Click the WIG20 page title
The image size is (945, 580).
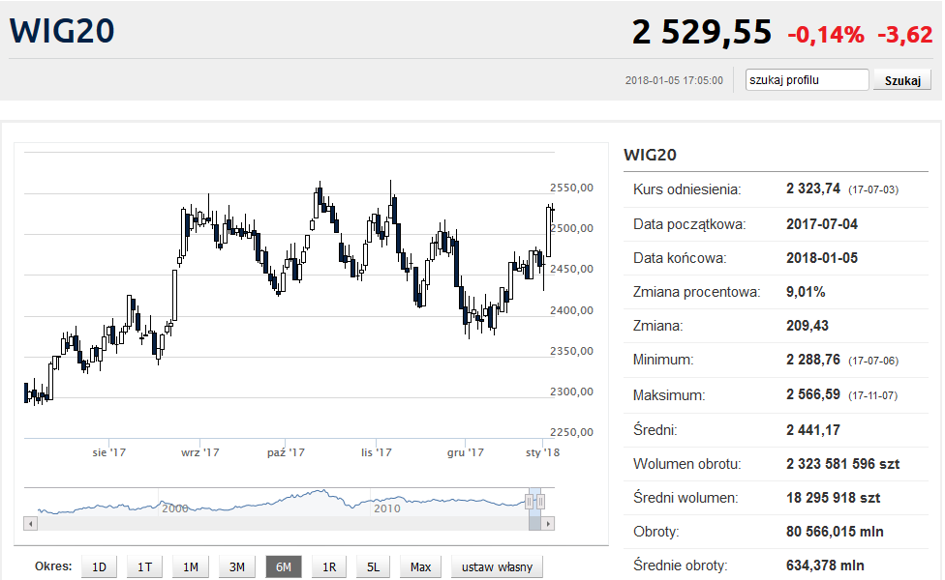pyautogui.click(x=62, y=31)
